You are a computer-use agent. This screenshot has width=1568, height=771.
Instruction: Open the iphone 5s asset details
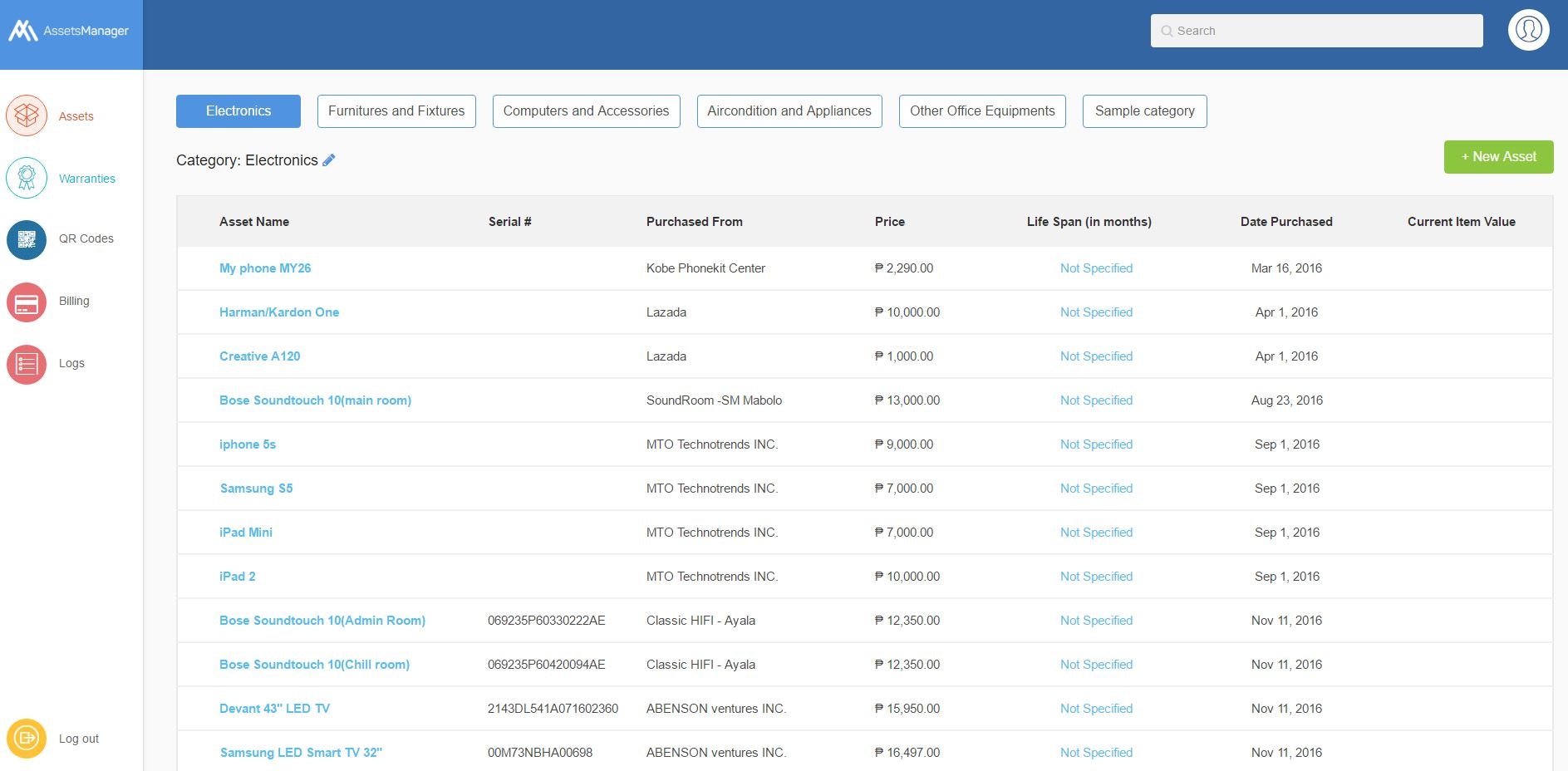[x=247, y=444]
